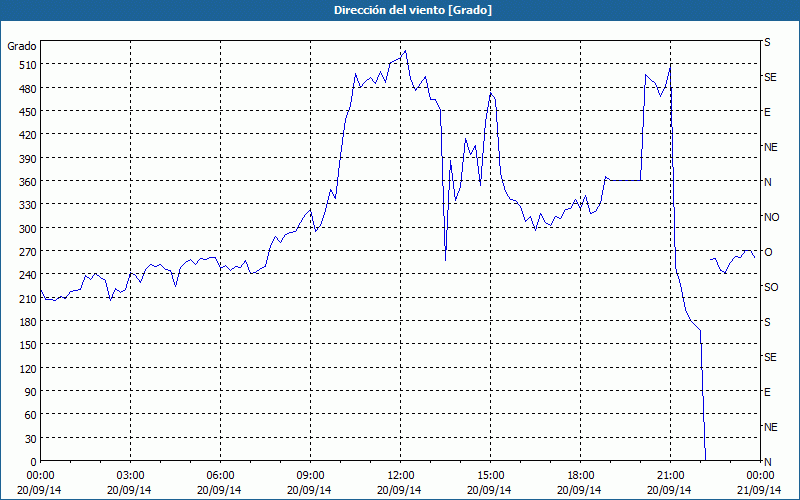Select the 06:00 time label
The width and height of the screenshot is (800, 500).
(x=220, y=476)
